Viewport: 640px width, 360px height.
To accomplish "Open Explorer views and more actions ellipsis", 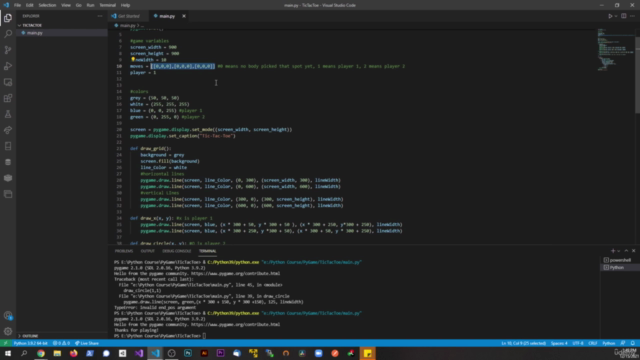I will click(x=100, y=16).
